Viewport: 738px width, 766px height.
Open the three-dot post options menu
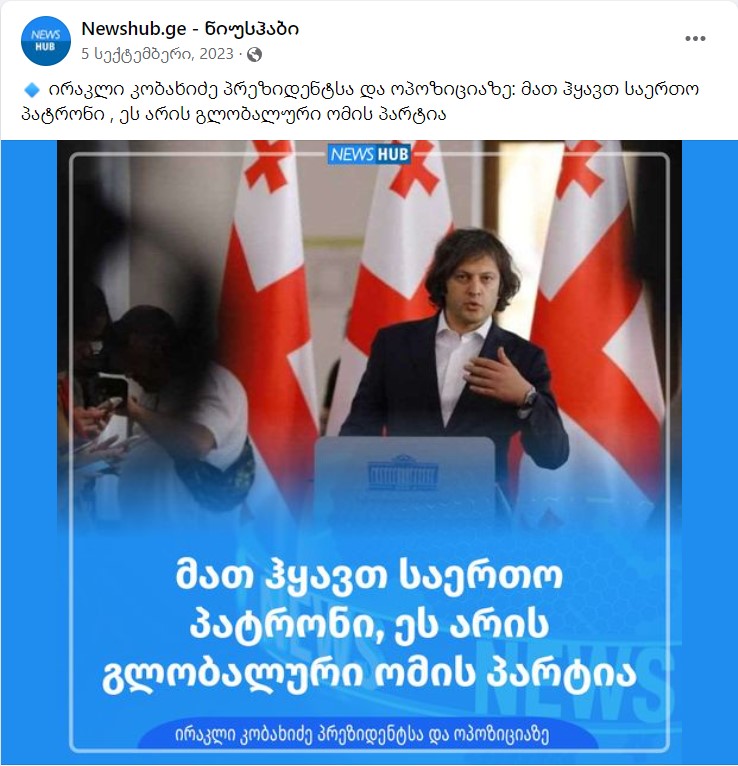695,39
